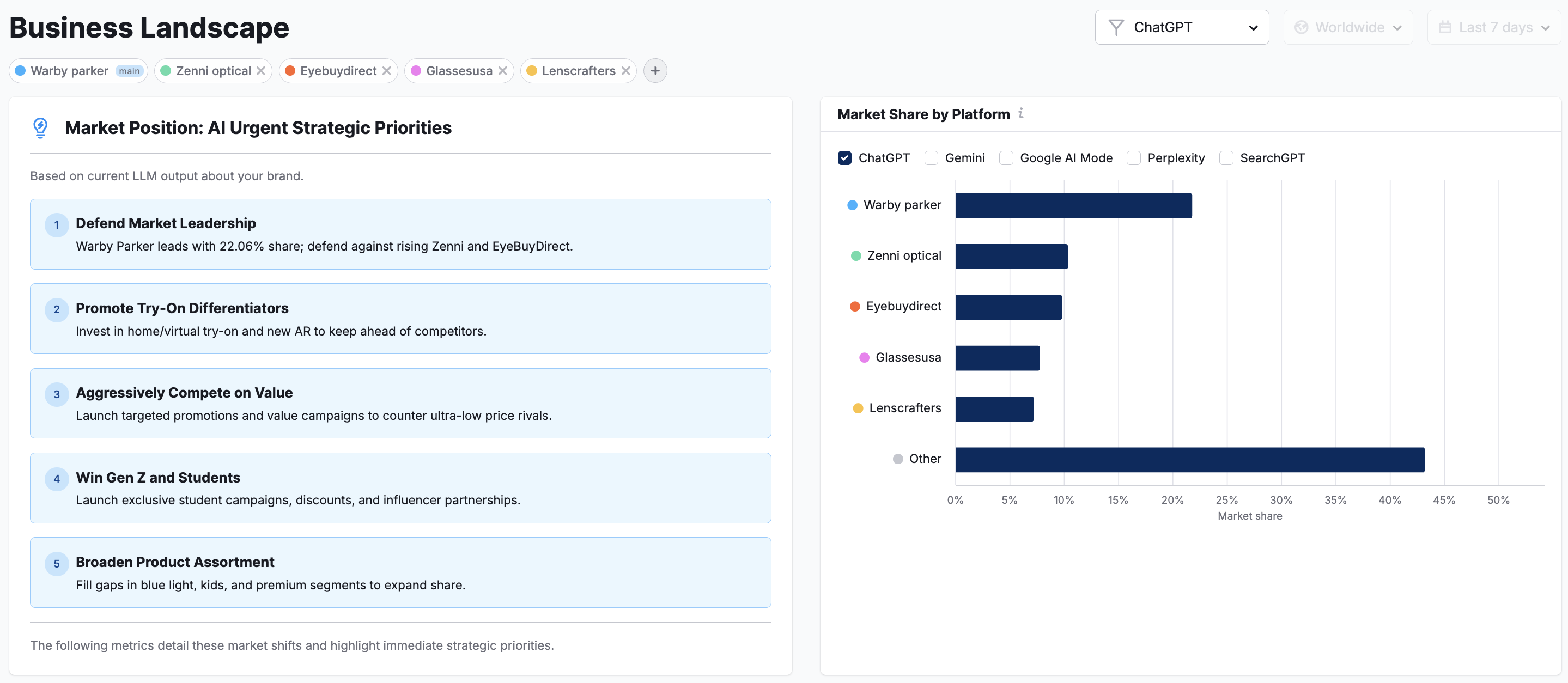This screenshot has width=1568, height=683.
Task: Click the Other gray legend dot
Action: 898,459
